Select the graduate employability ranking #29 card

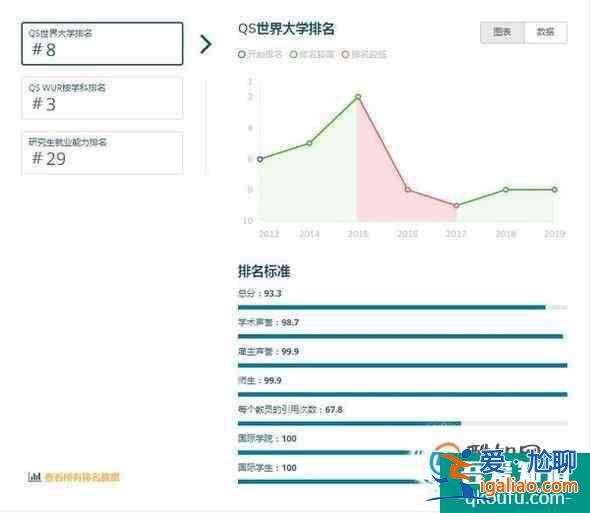[x=102, y=153]
